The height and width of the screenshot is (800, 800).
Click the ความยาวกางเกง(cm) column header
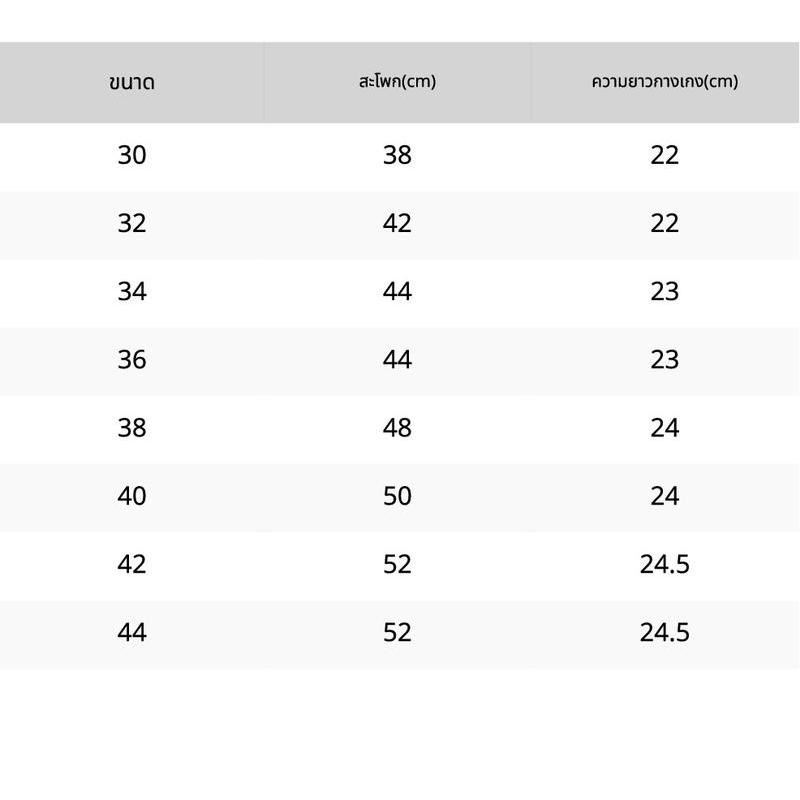(x=664, y=82)
